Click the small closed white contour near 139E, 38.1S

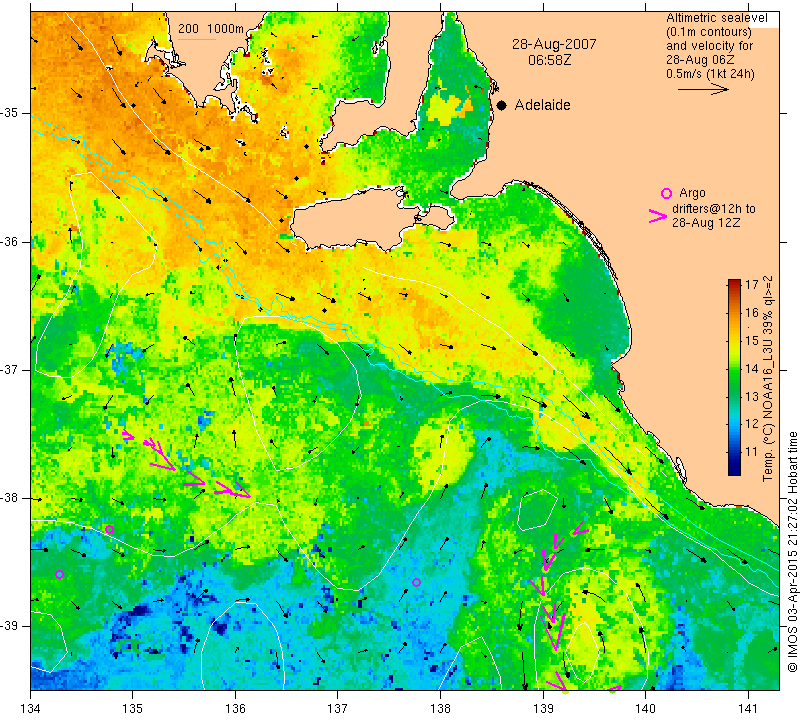537,509
